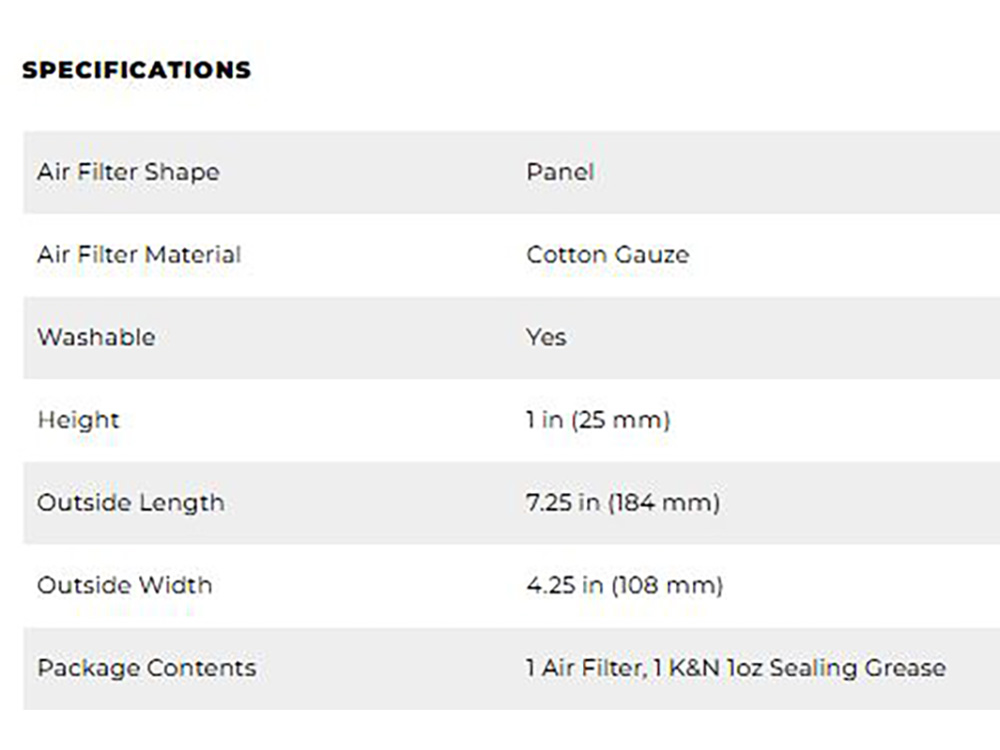Click the Air Filter Shape label
Viewport: 1000px width, 750px height.
pos(128,172)
